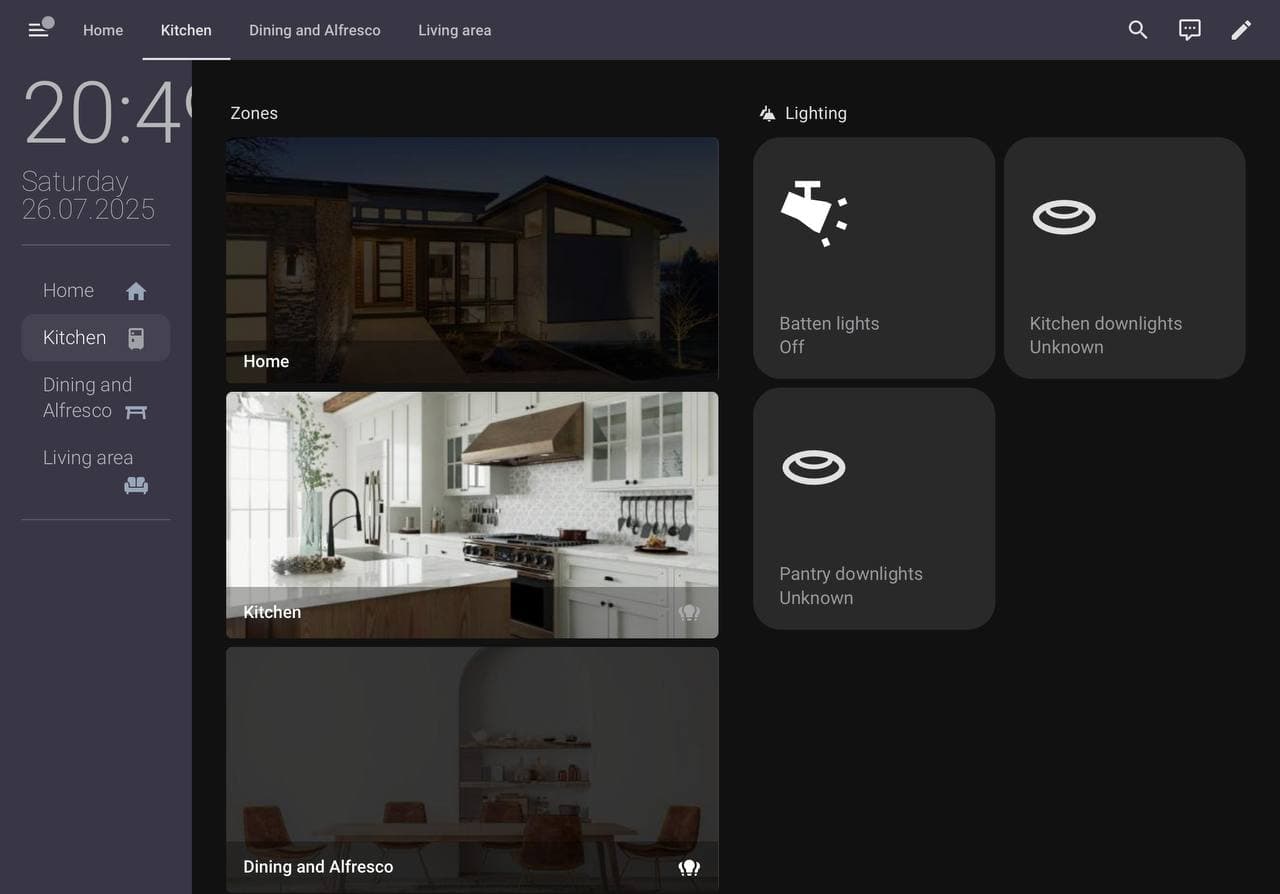
Task: Select the Kitchen tab in top bar
Action: [186, 30]
